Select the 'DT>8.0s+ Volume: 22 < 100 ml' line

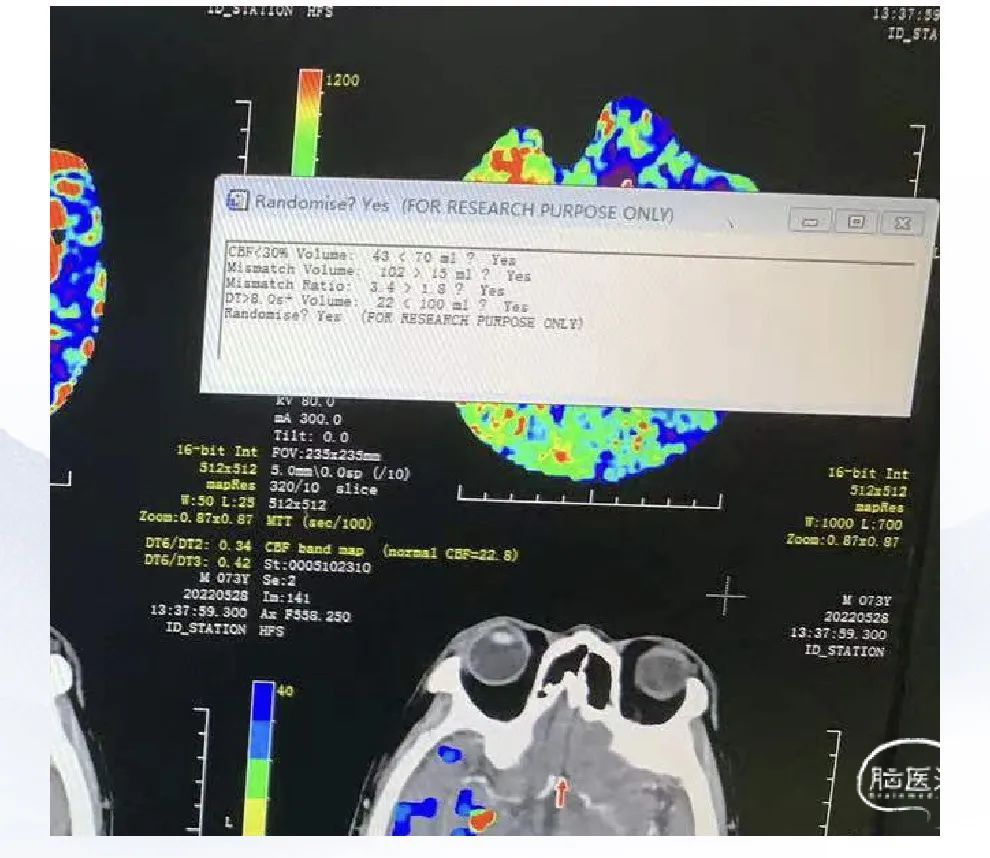point(377,303)
